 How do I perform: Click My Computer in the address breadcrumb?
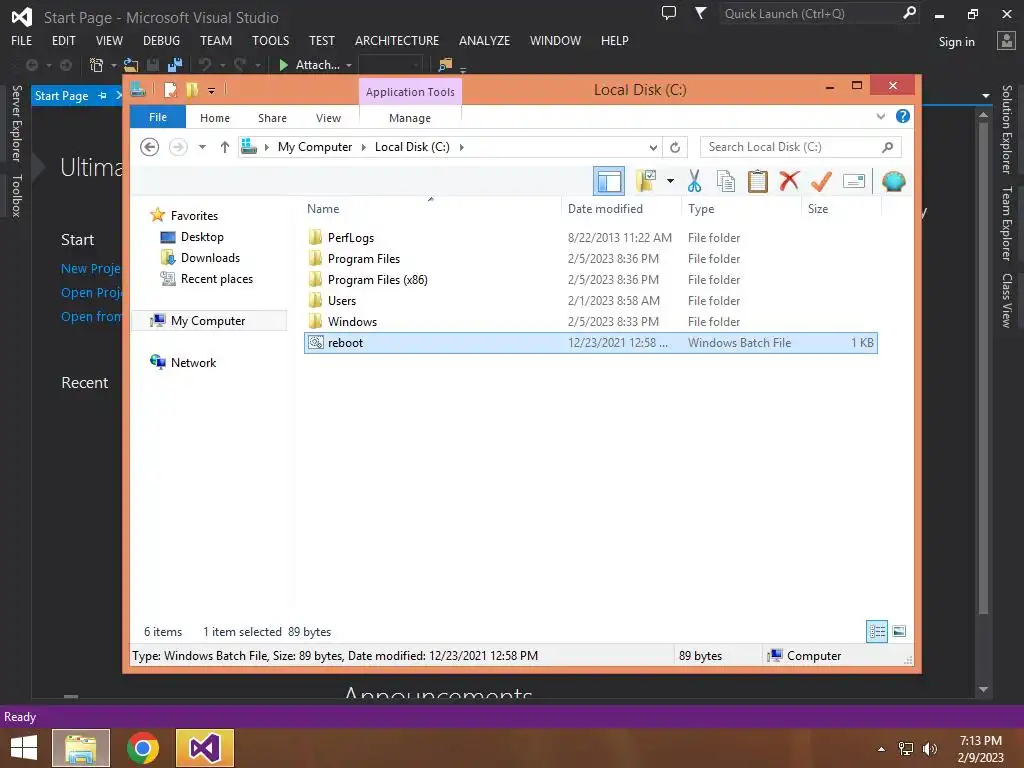315,147
